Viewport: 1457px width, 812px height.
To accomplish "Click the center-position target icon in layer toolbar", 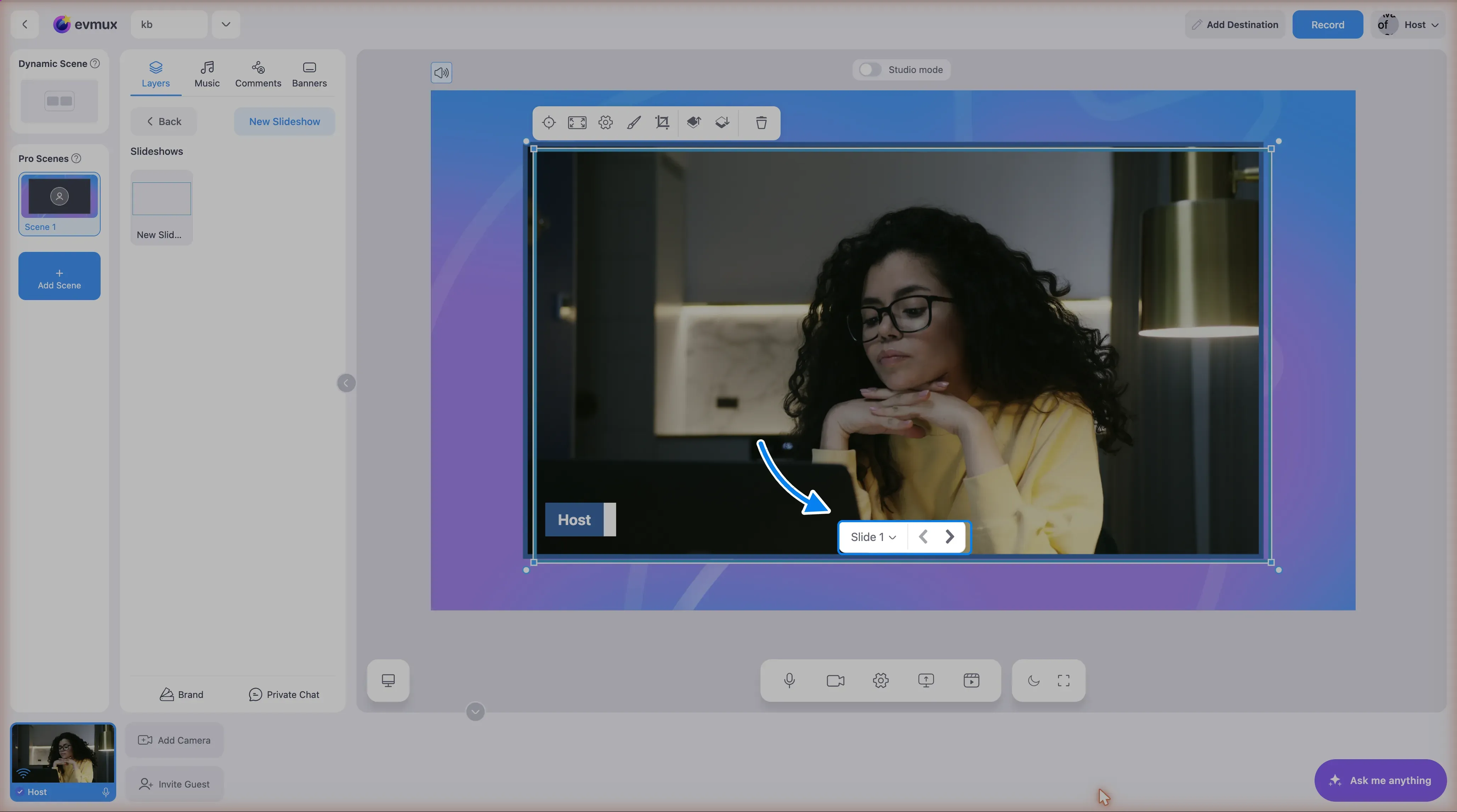I will point(549,123).
